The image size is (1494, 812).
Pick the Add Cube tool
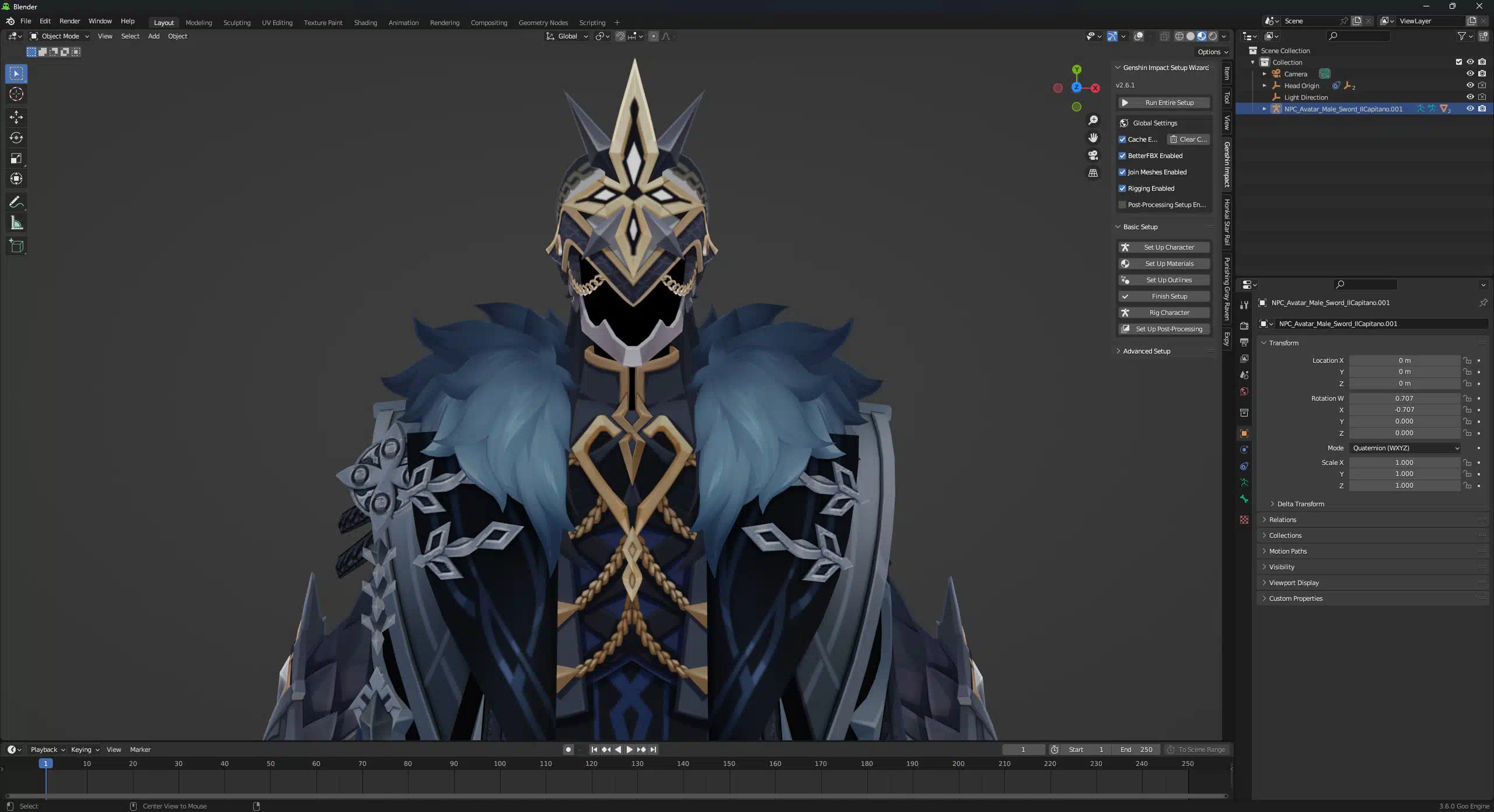tap(16, 246)
